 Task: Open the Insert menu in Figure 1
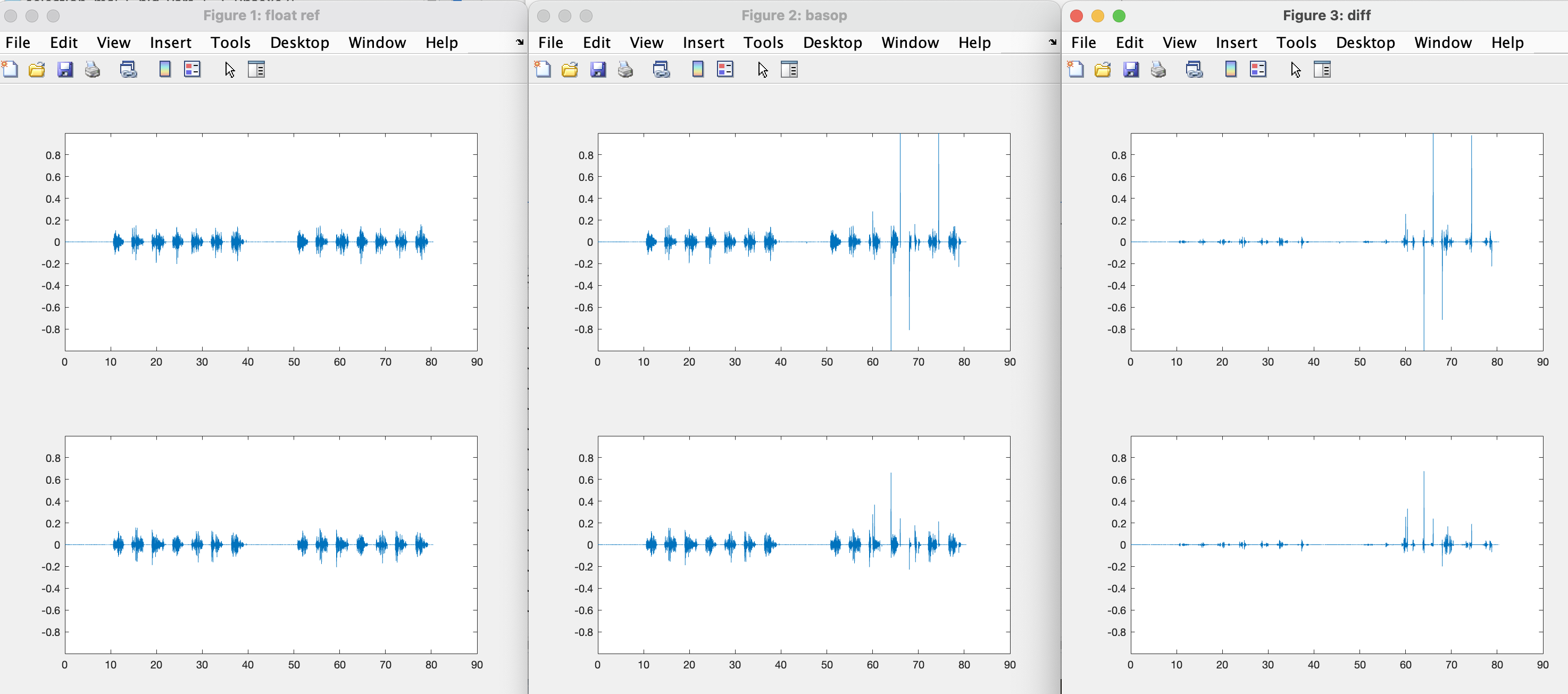[x=170, y=43]
